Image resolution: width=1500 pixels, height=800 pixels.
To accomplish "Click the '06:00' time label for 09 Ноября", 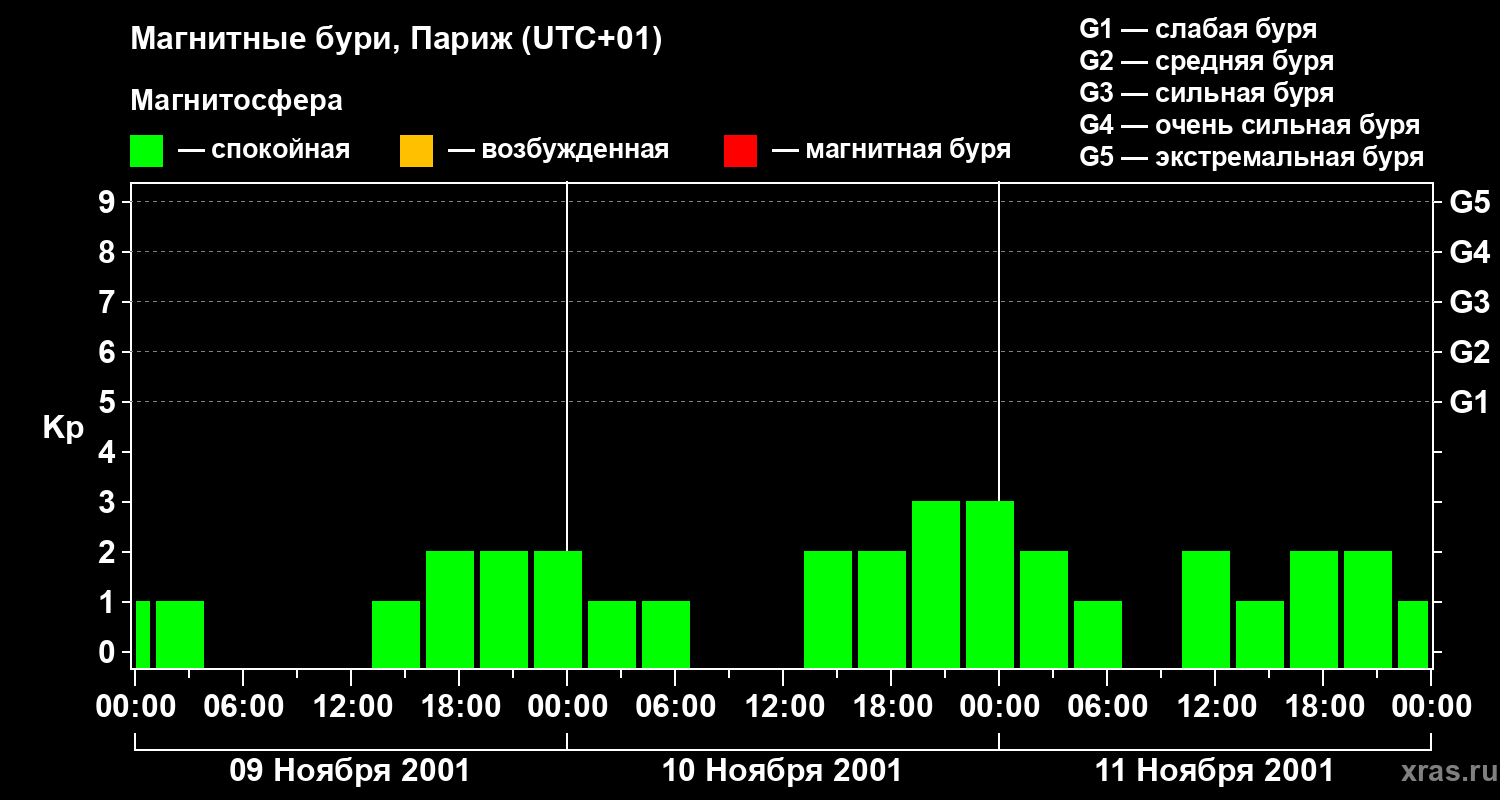I will pyautogui.click(x=243, y=707).
